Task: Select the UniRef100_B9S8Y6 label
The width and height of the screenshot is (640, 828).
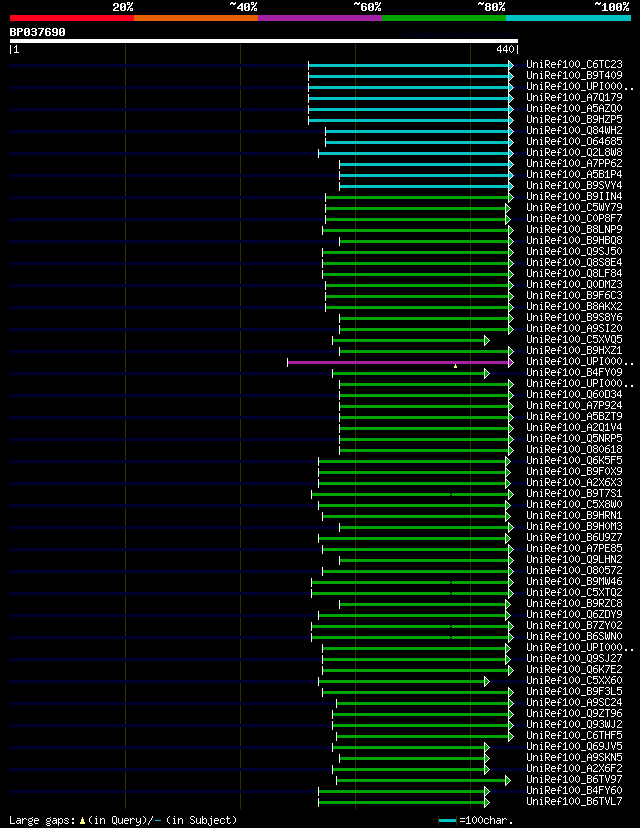Action: [575, 317]
